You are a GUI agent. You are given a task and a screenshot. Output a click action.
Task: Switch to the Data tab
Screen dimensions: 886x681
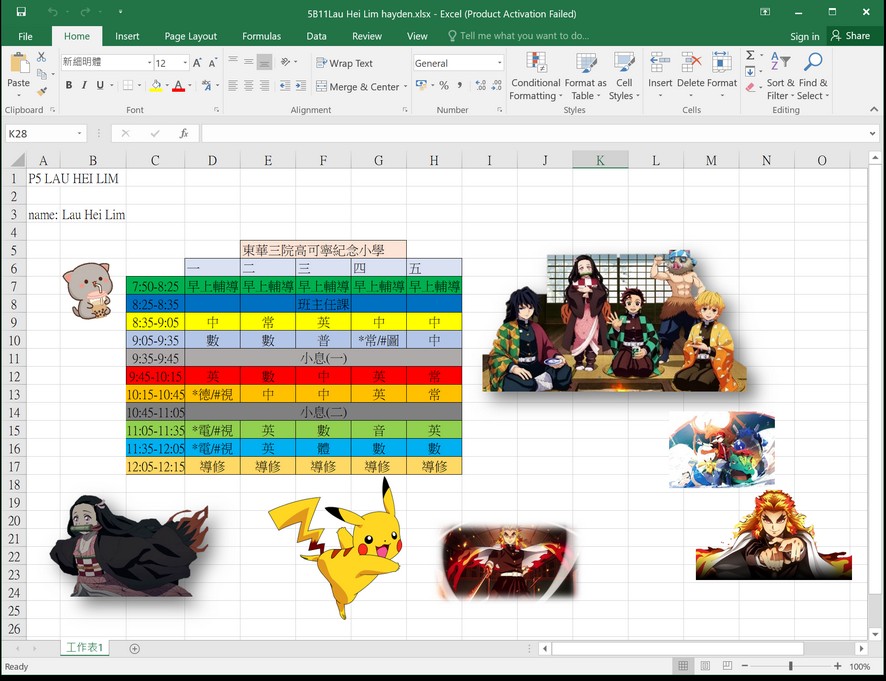(x=316, y=36)
